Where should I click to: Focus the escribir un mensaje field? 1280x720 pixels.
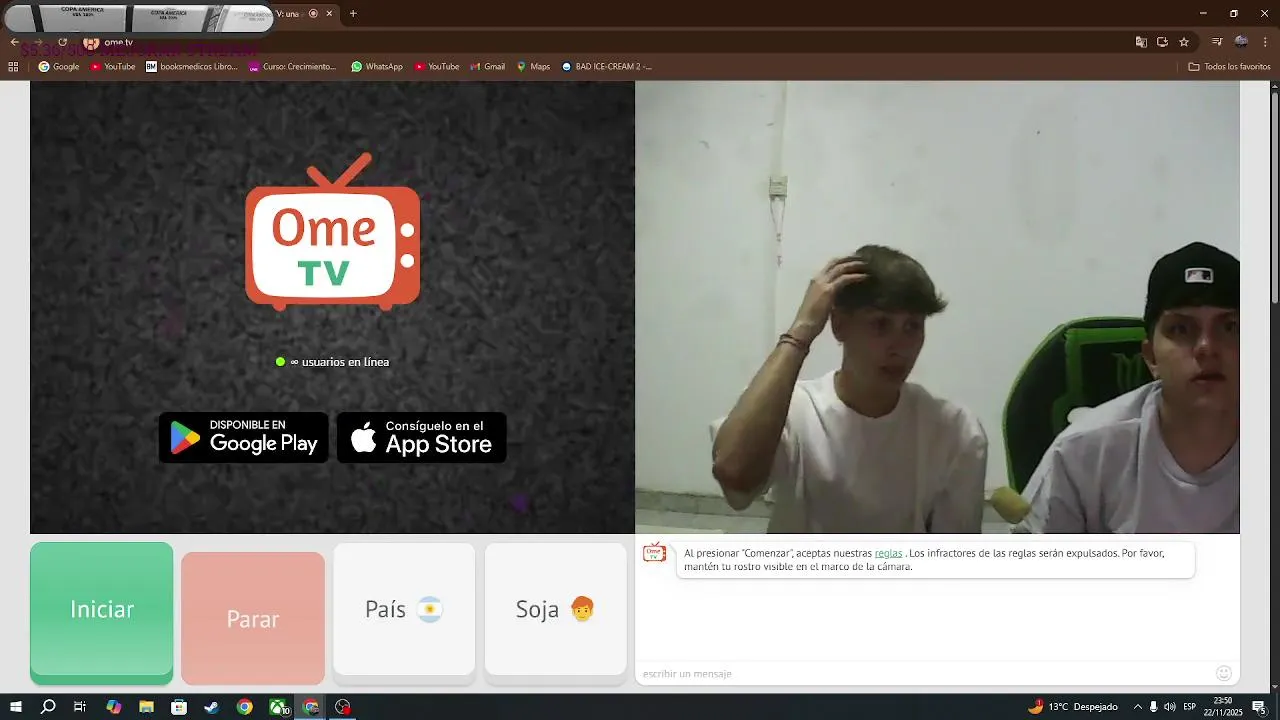(x=925, y=673)
